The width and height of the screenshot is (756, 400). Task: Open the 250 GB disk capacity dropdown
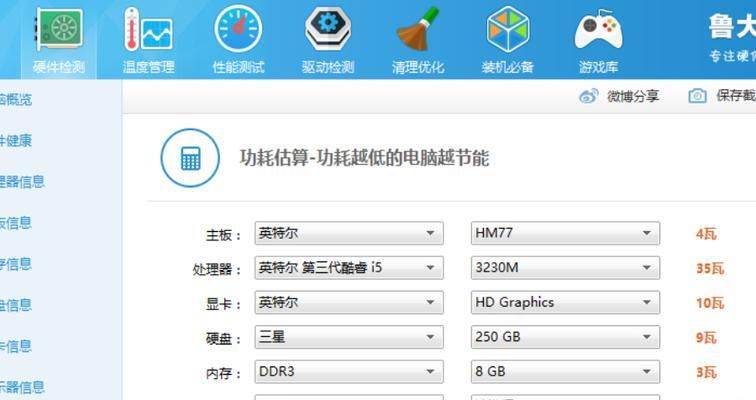tap(565, 337)
